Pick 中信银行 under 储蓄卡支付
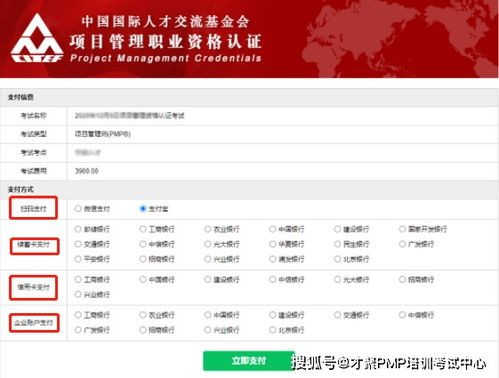Viewport: 499px width, 378px height. point(143,244)
